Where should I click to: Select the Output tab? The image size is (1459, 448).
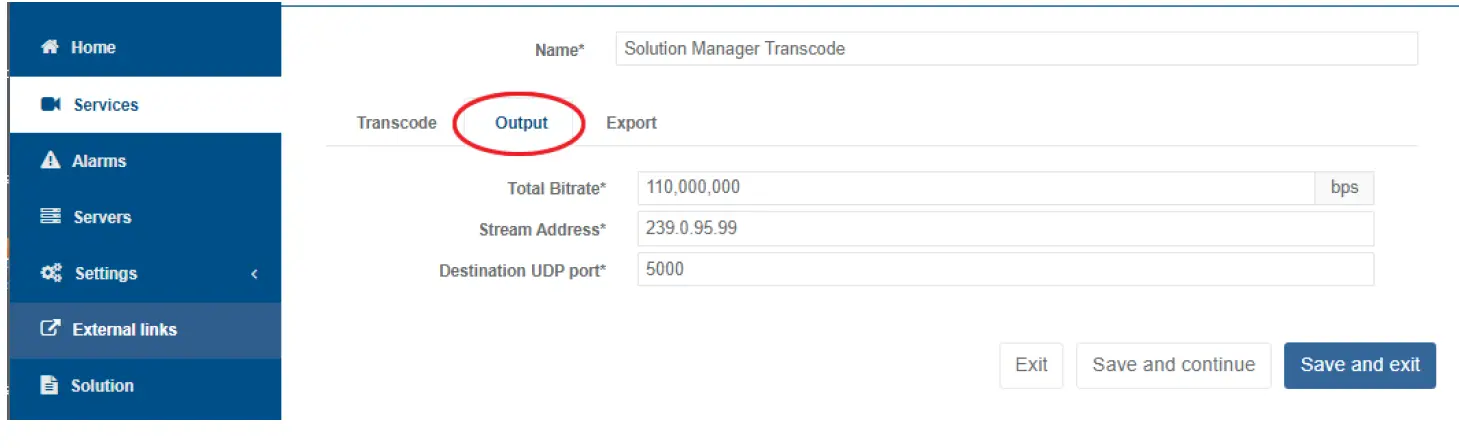pos(521,123)
